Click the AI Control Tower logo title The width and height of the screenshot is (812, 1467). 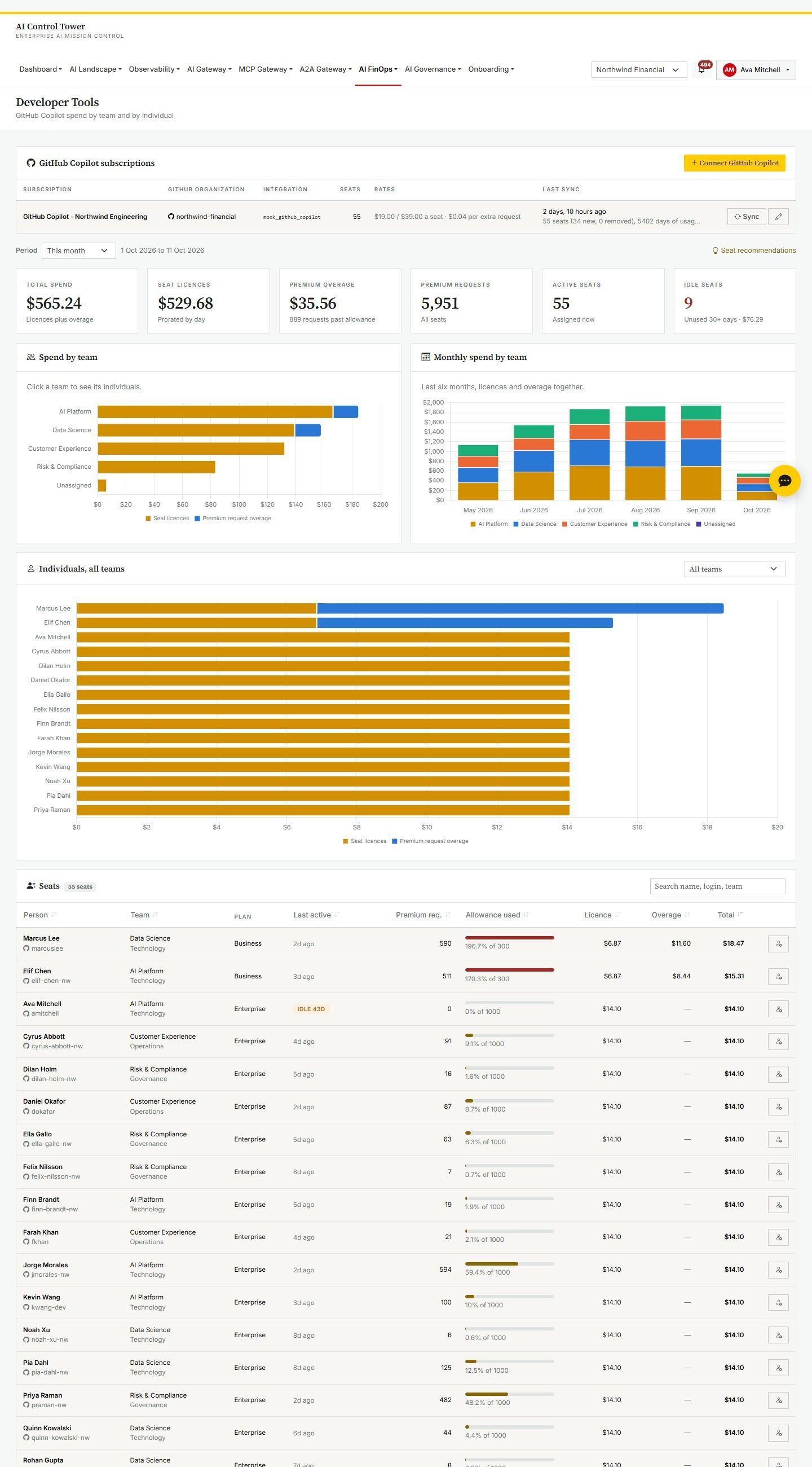click(51, 26)
